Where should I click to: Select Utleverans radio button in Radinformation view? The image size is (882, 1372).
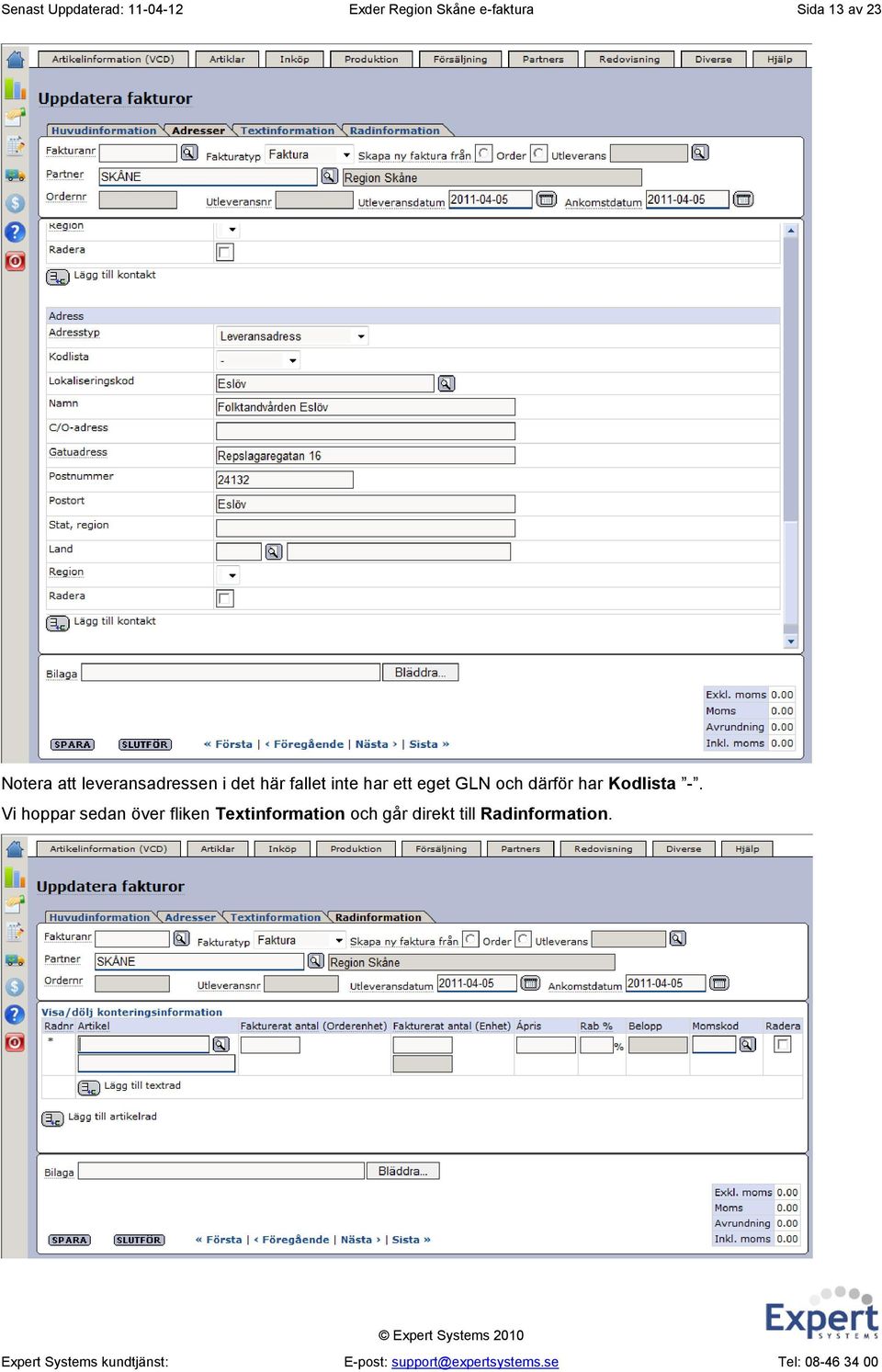[524, 939]
